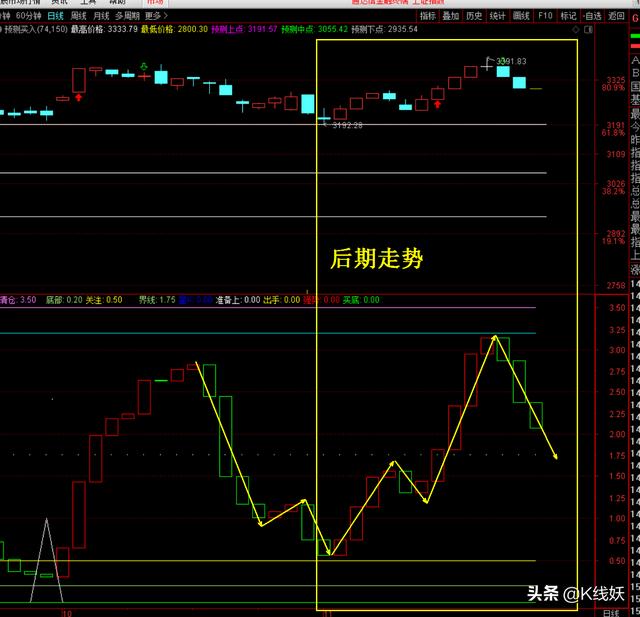
Task: Open F10 company info
Action: [545, 16]
